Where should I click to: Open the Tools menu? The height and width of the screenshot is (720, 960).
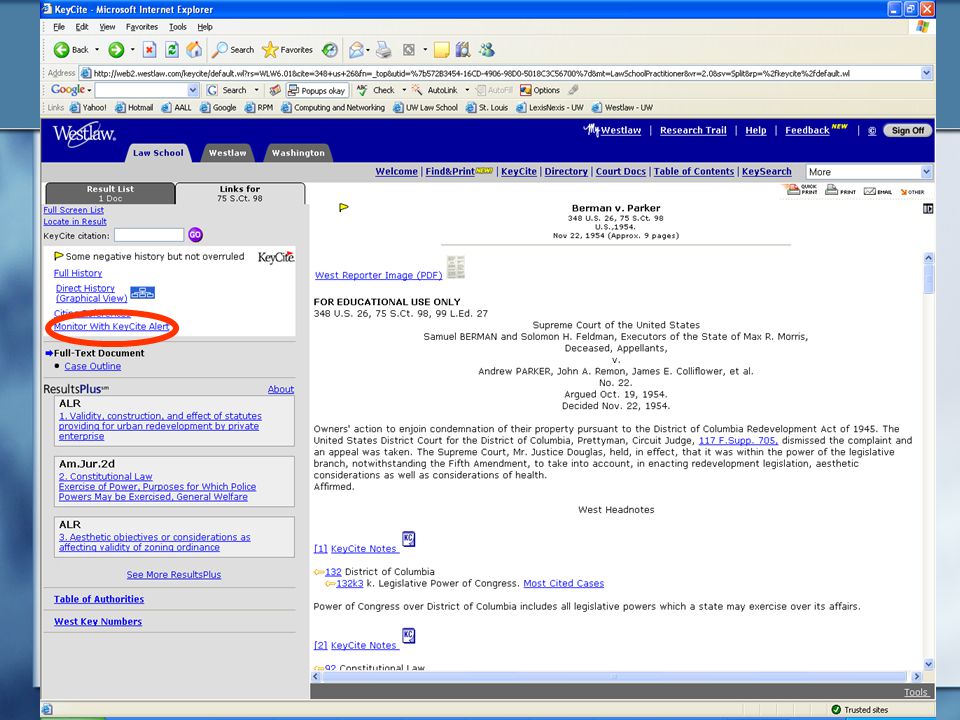[x=178, y=27]
